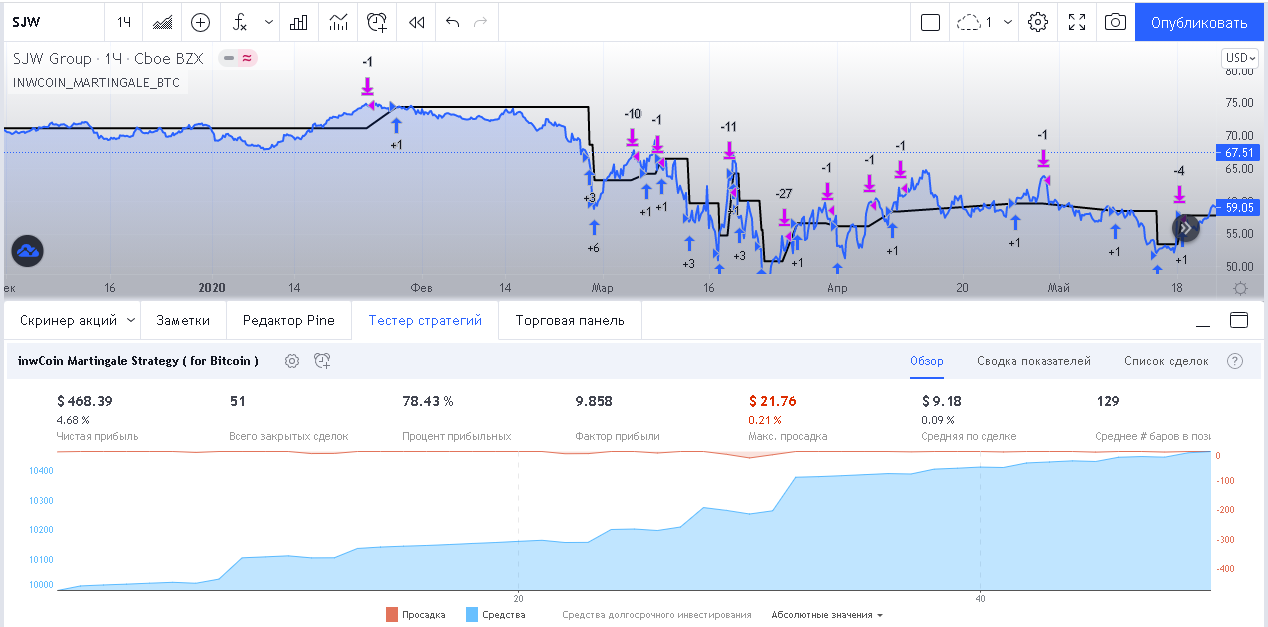Open the USD currency dropdown
The width and height of the screenshot is (1268, 627).
pos(1240,58)
